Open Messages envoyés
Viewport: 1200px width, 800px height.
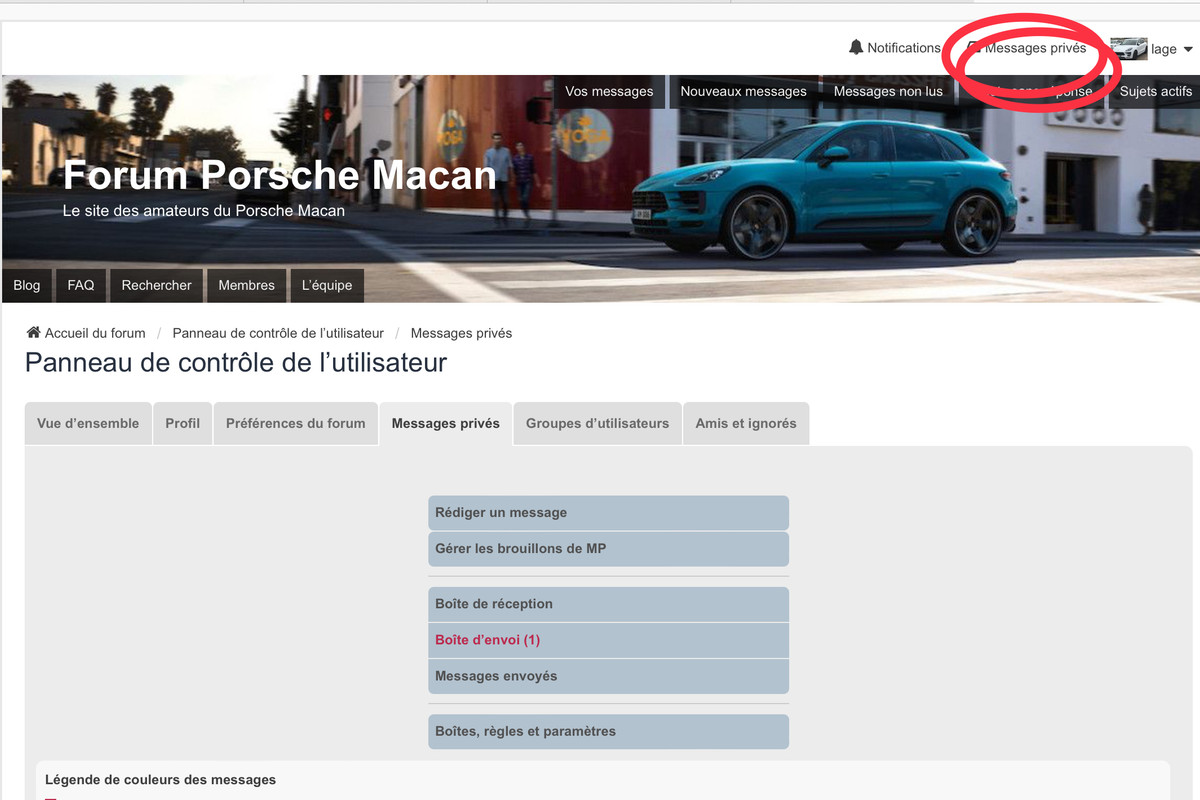[x=608, y=676]
